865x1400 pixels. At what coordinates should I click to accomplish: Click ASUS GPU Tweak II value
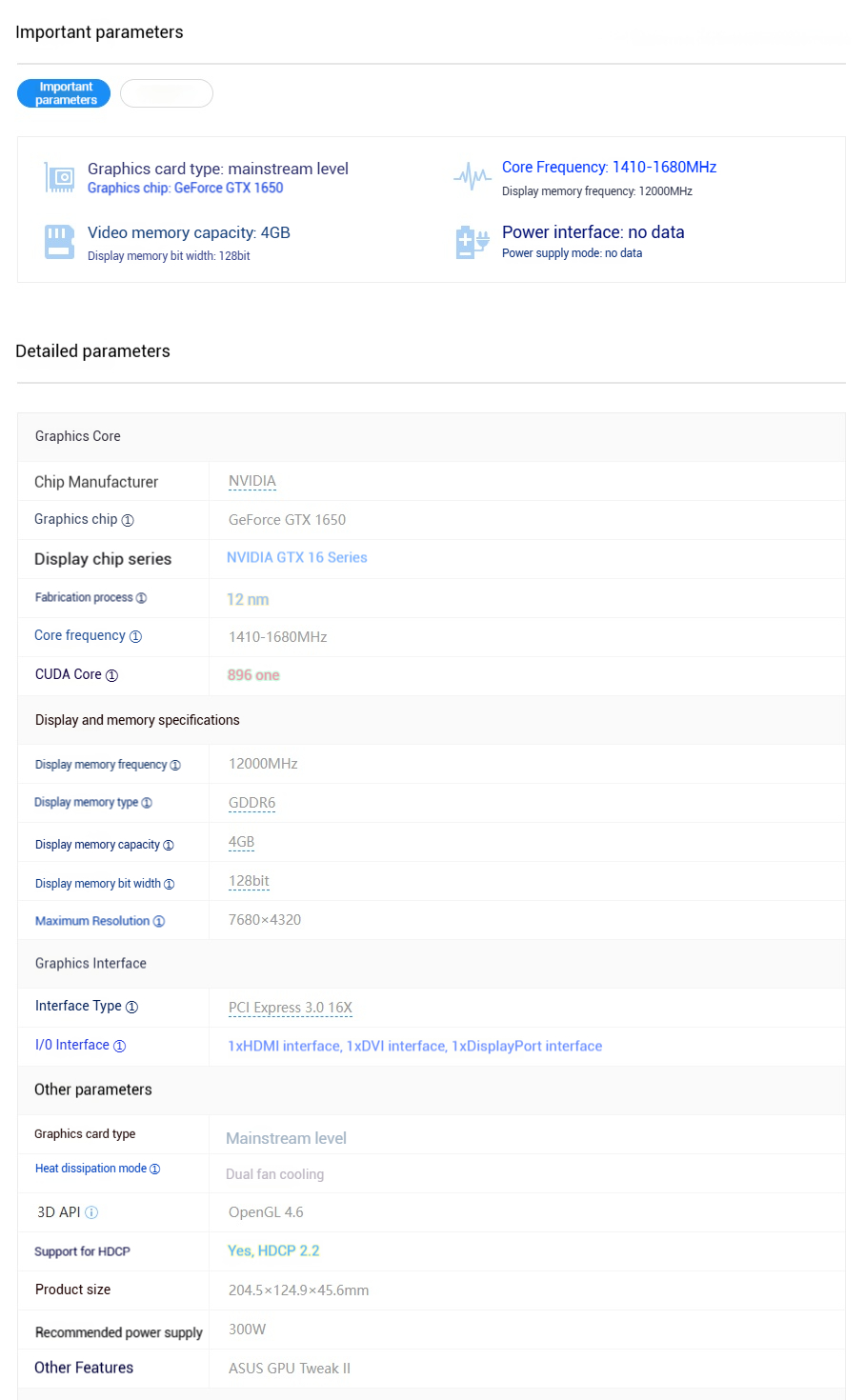(x=290, y=1369)
